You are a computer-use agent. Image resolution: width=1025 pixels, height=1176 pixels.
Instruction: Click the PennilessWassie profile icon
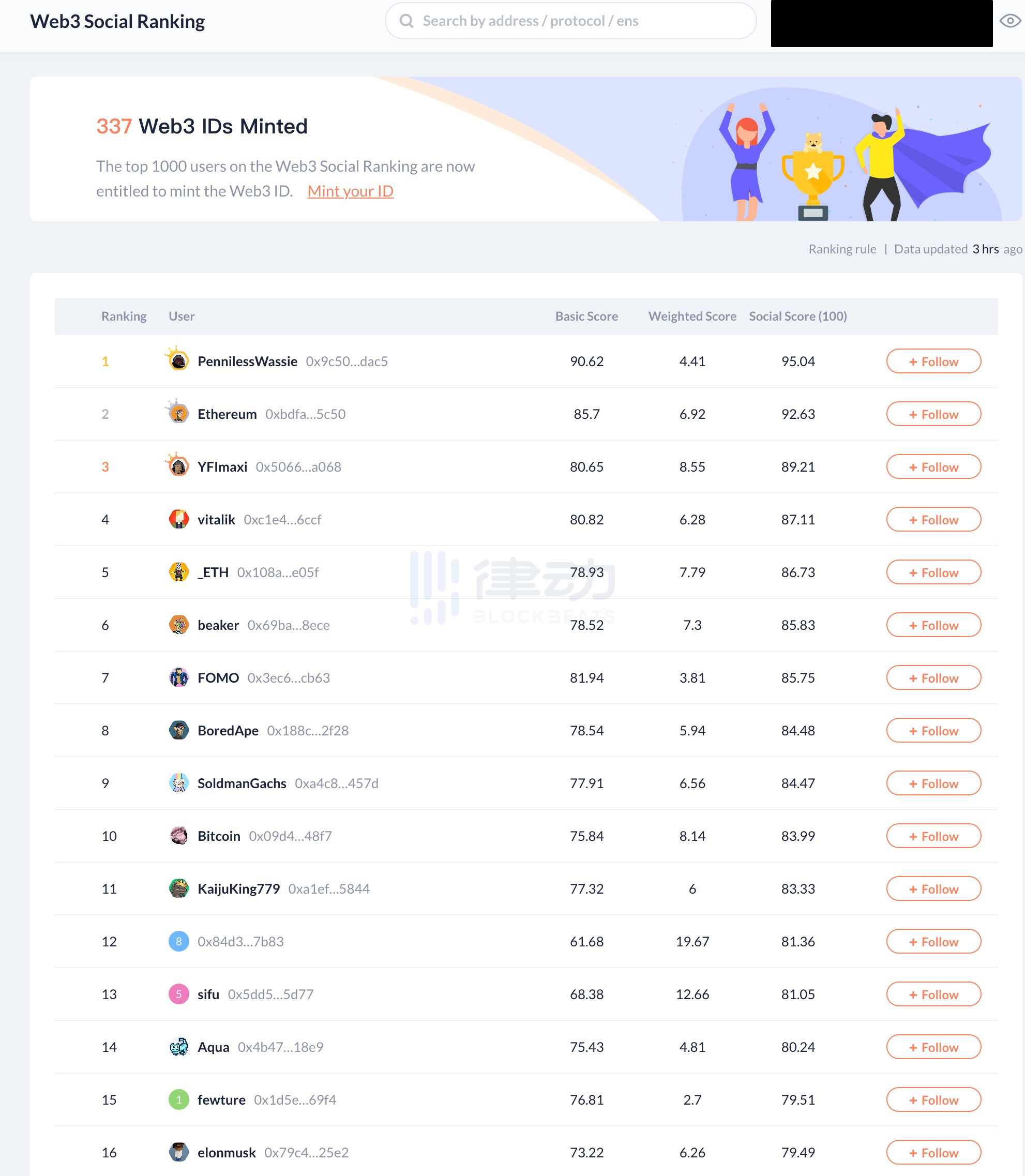point(179,361)
